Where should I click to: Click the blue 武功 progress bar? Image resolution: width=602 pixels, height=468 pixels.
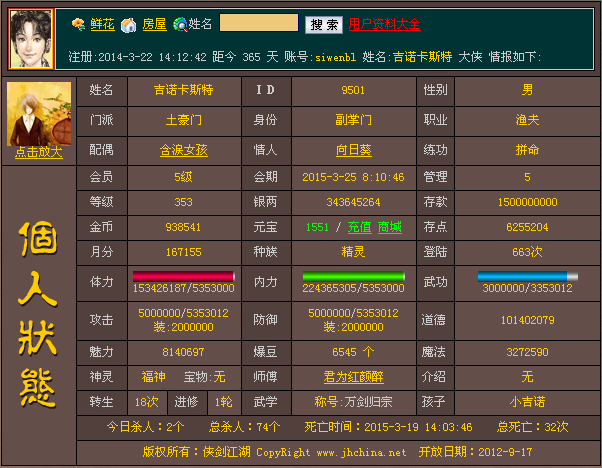[x=528, y=276]
